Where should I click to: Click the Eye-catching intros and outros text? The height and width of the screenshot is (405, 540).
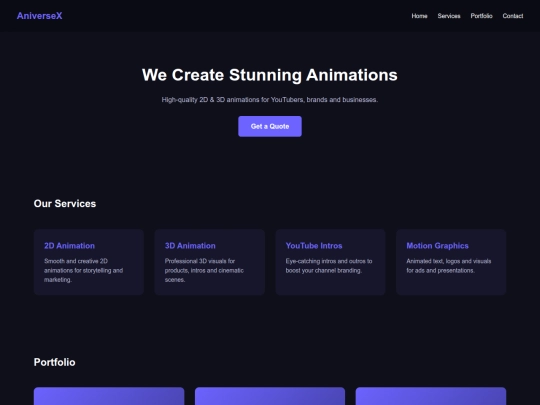[x=329, y=266]
